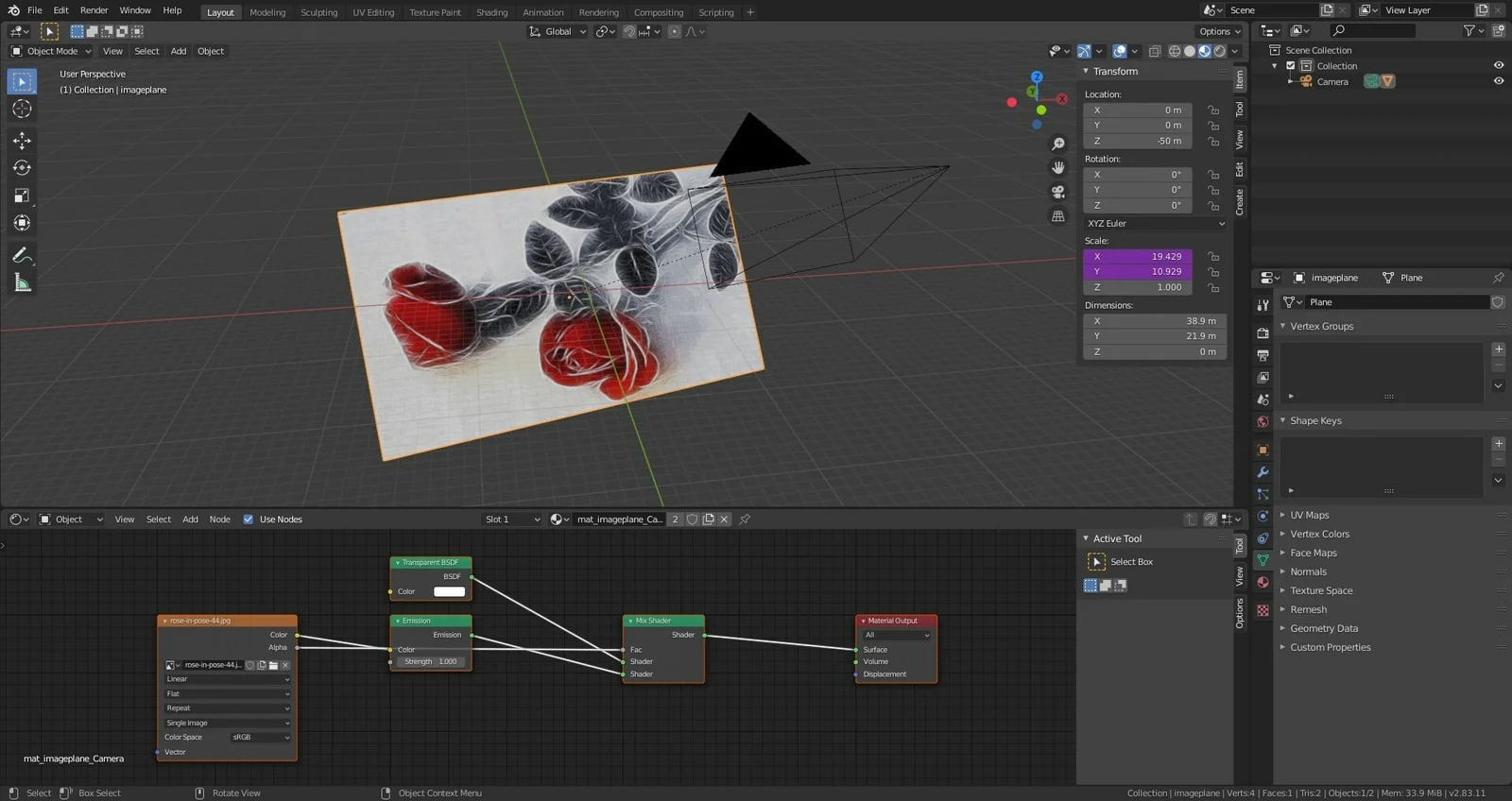
Task: Select the Annotate tool
Action: 22,255
